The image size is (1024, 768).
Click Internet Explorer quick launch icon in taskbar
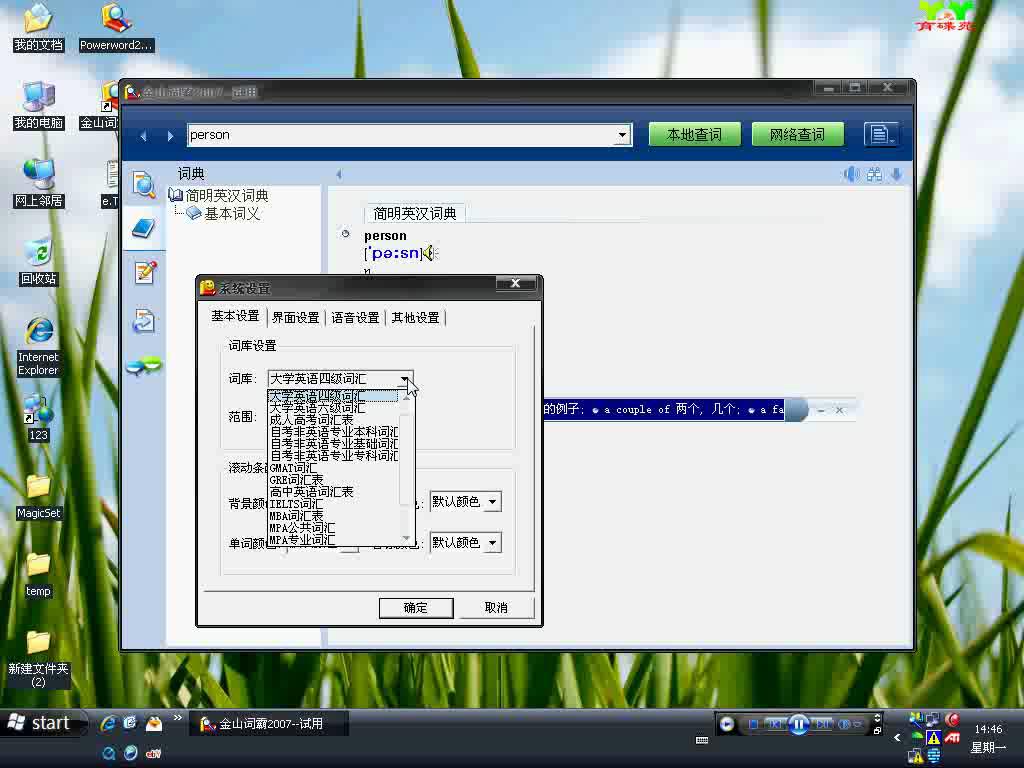[108, 723]
